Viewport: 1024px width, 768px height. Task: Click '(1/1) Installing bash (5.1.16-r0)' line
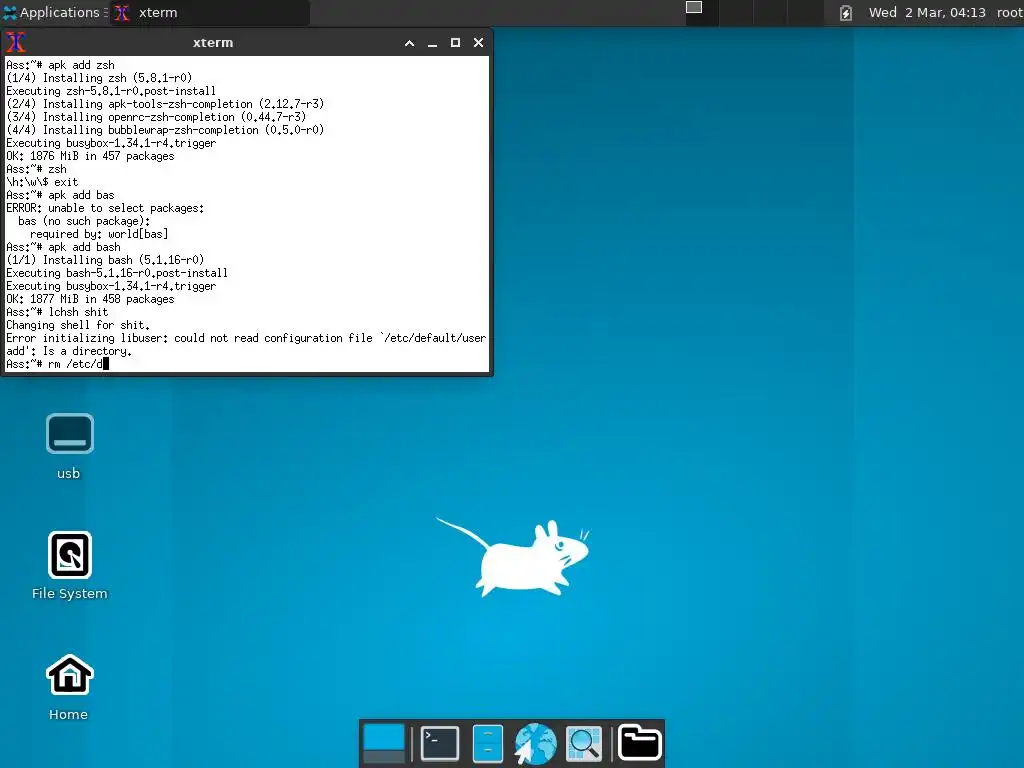click(105, 259)
